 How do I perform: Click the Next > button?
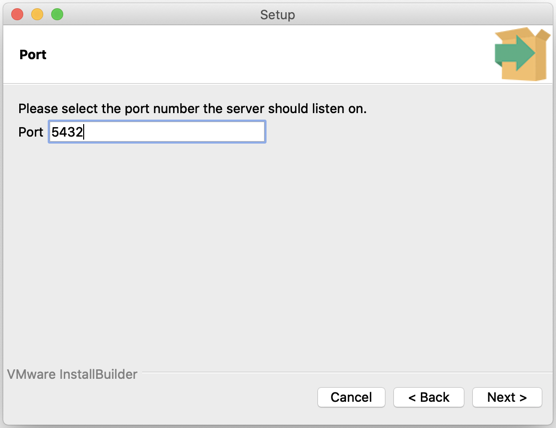point(507,397)
